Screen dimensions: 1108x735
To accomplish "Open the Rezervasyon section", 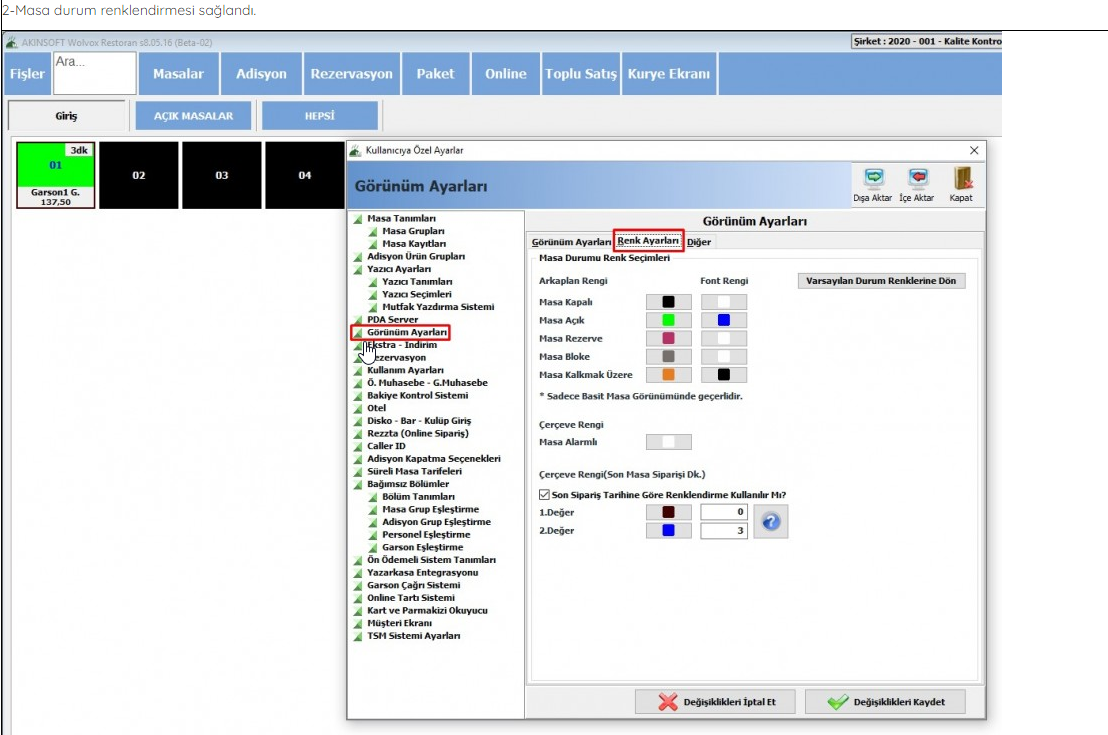I will tap(352, 74).
